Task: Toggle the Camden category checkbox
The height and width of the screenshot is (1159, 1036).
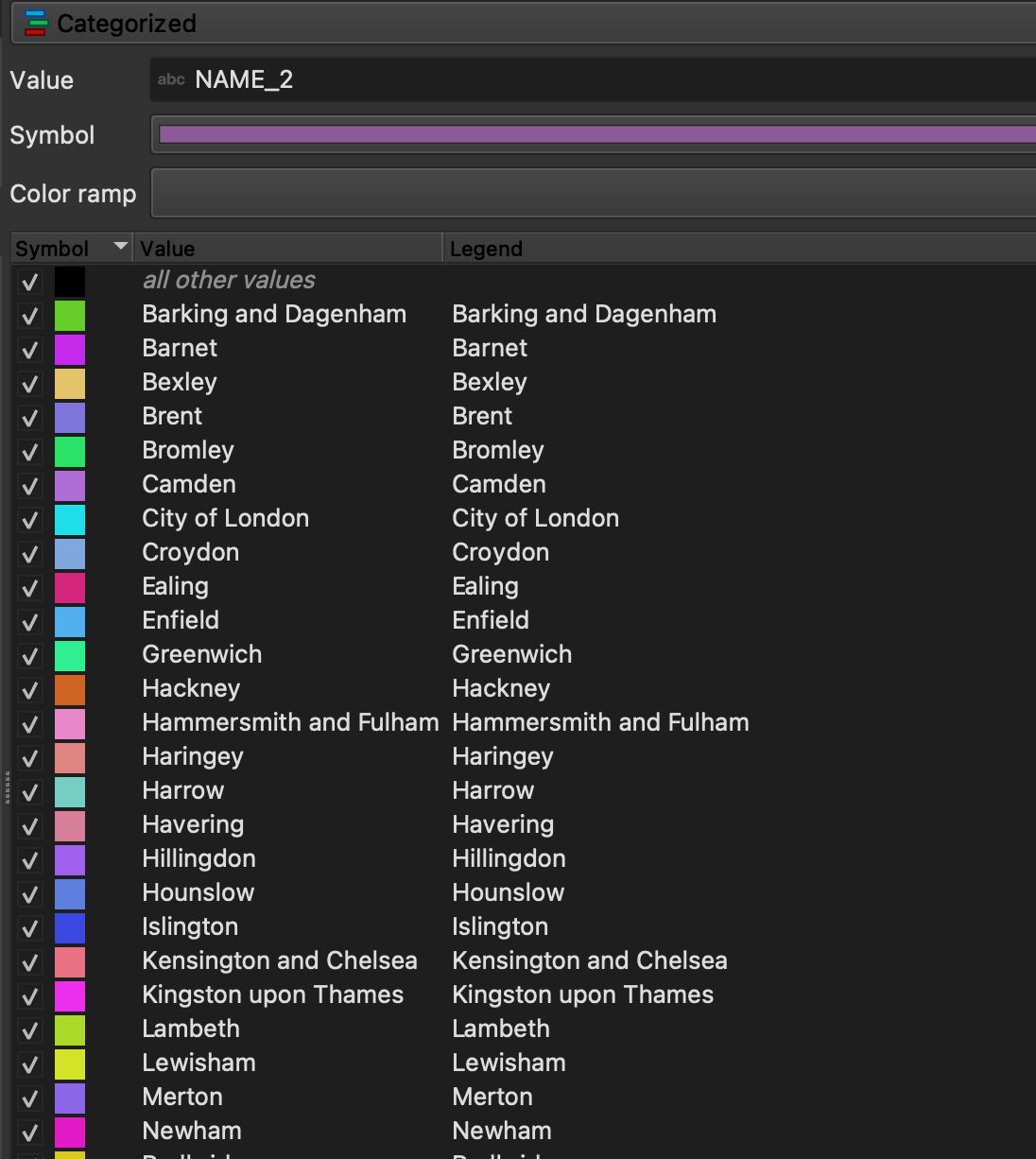Action: (30, 486)
